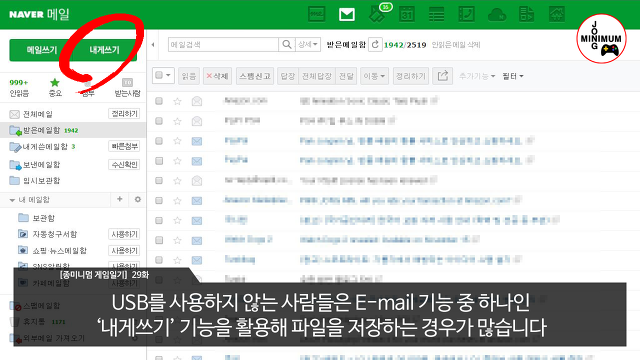Image resolution: width=640 pixels, height=360 pixels.
Task: Open 보관함 folder
Action: (x=43, y=218)
